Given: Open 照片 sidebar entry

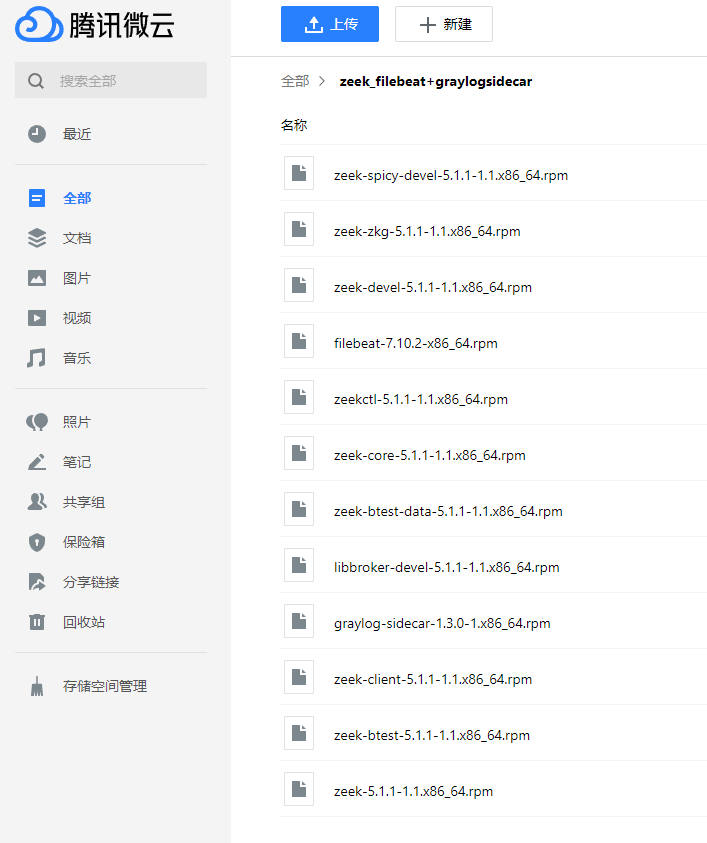Looking at the screenshot, I should point(77,422).
